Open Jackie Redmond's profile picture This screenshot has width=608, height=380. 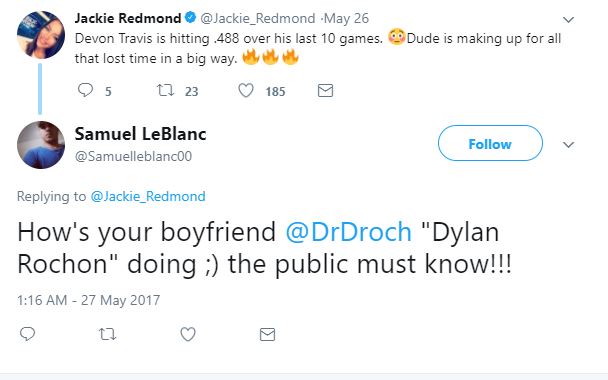coord(41,35)
